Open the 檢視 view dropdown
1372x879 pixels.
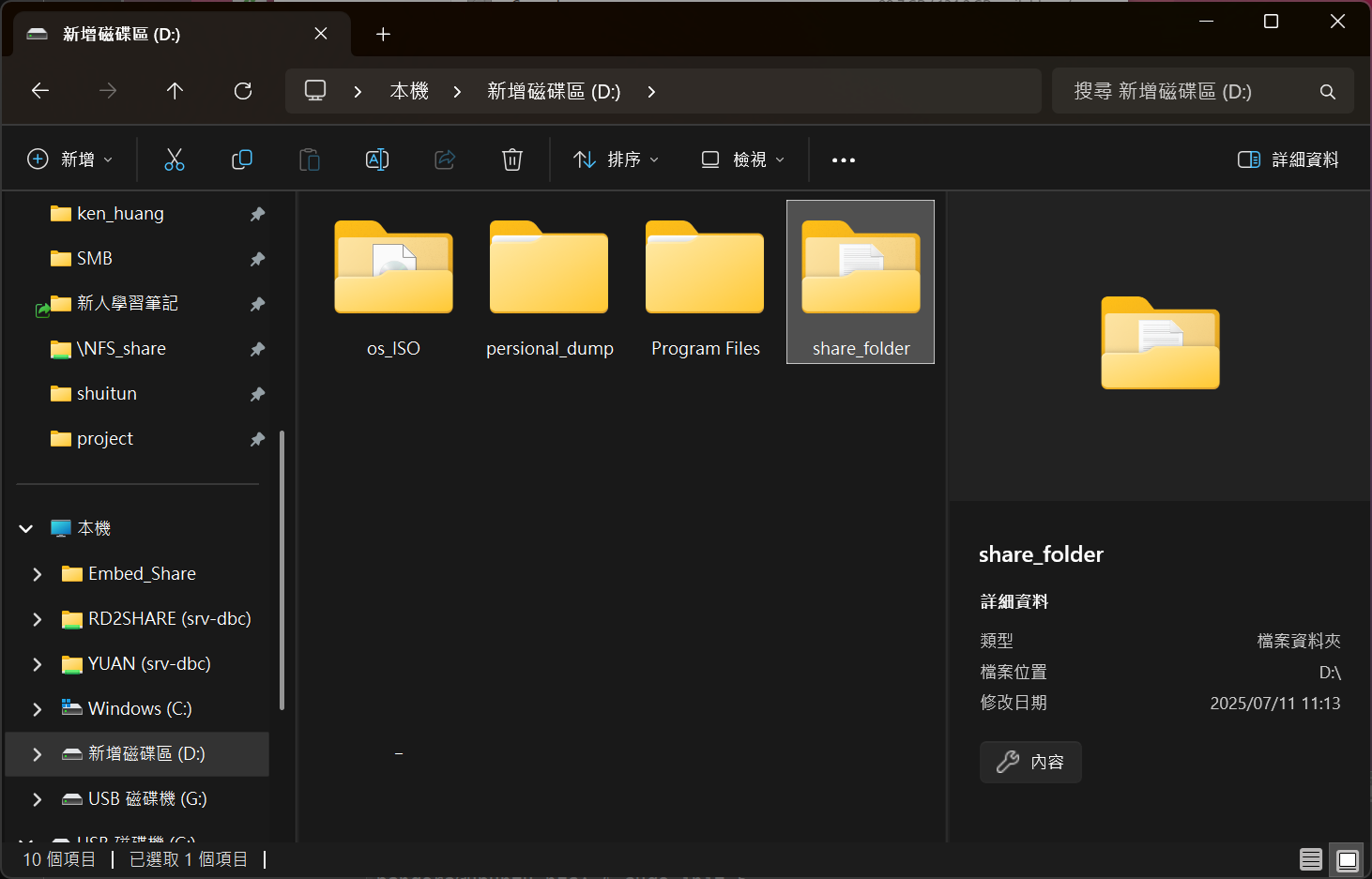point(743,159)
